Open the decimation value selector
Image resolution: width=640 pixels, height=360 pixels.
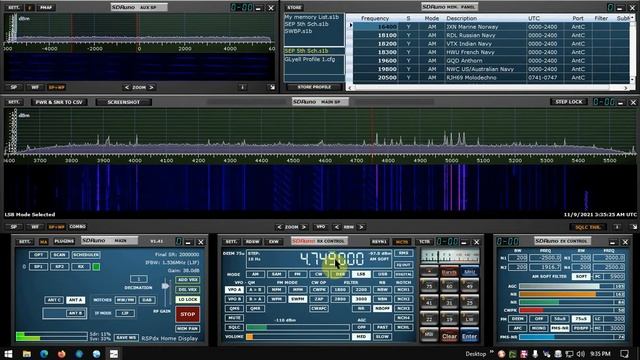click(139, 279)
